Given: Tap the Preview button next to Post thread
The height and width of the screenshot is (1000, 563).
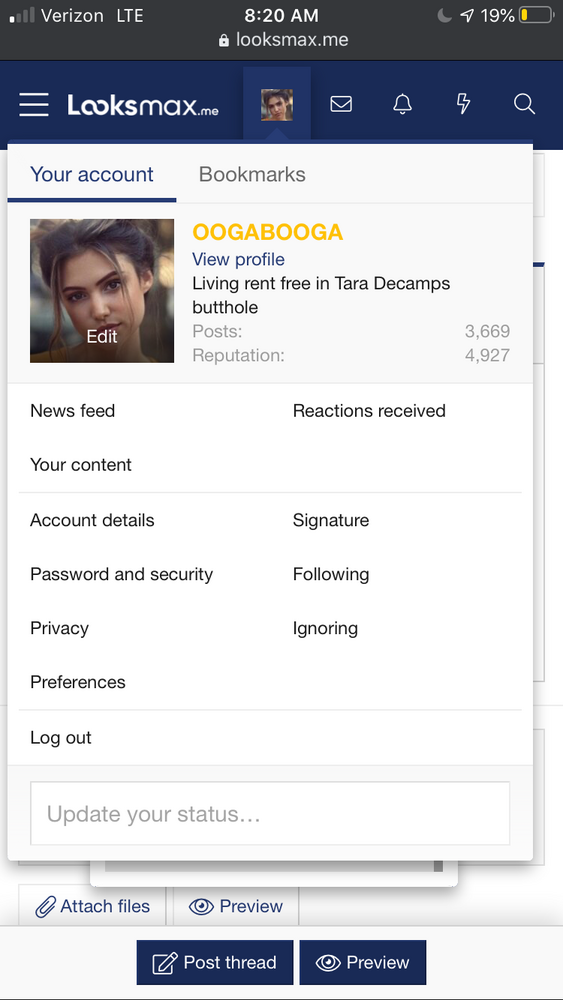Looking at the screenshot, I should point(363,962).
